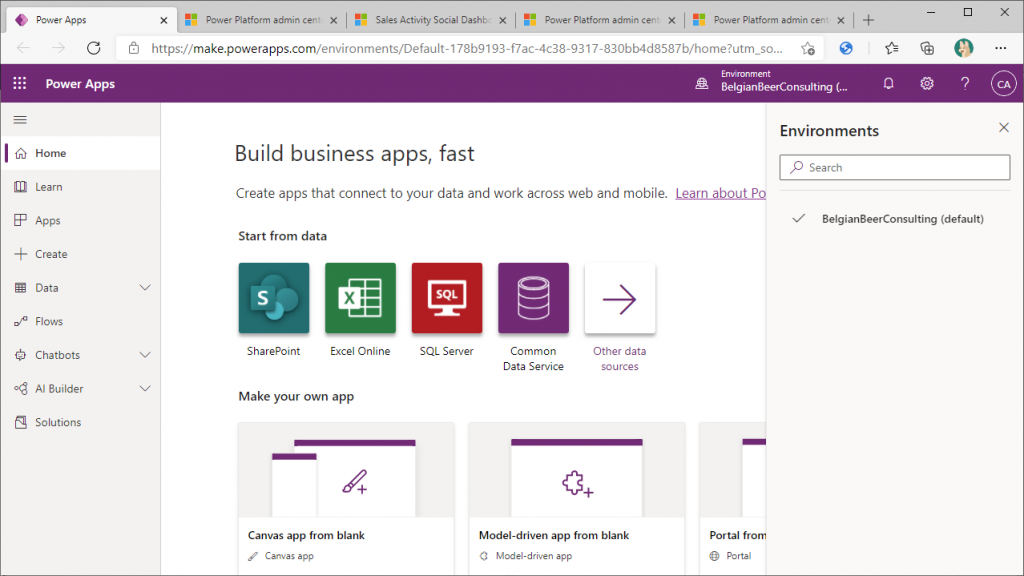Open Solutions in left navigation
1024x576 pixels.
coord(81,422)
